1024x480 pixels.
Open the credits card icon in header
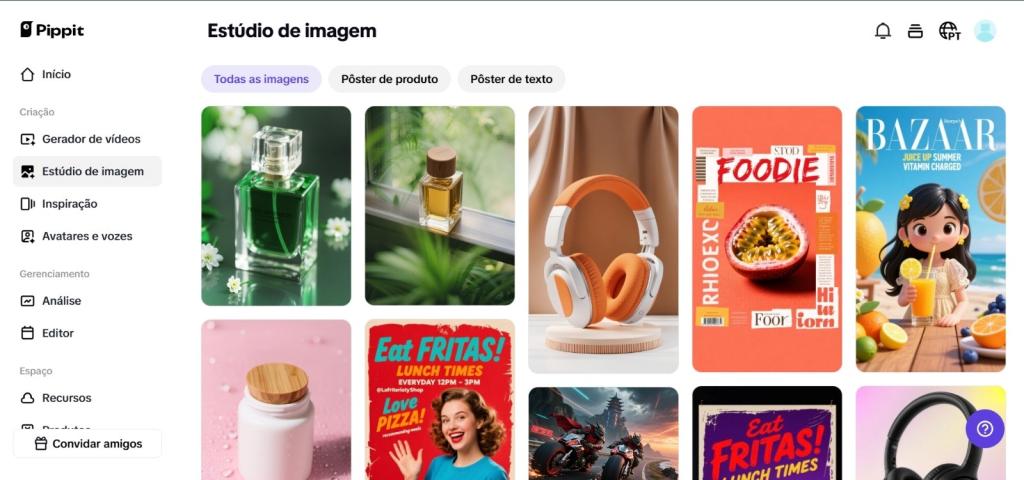point(916,31)
